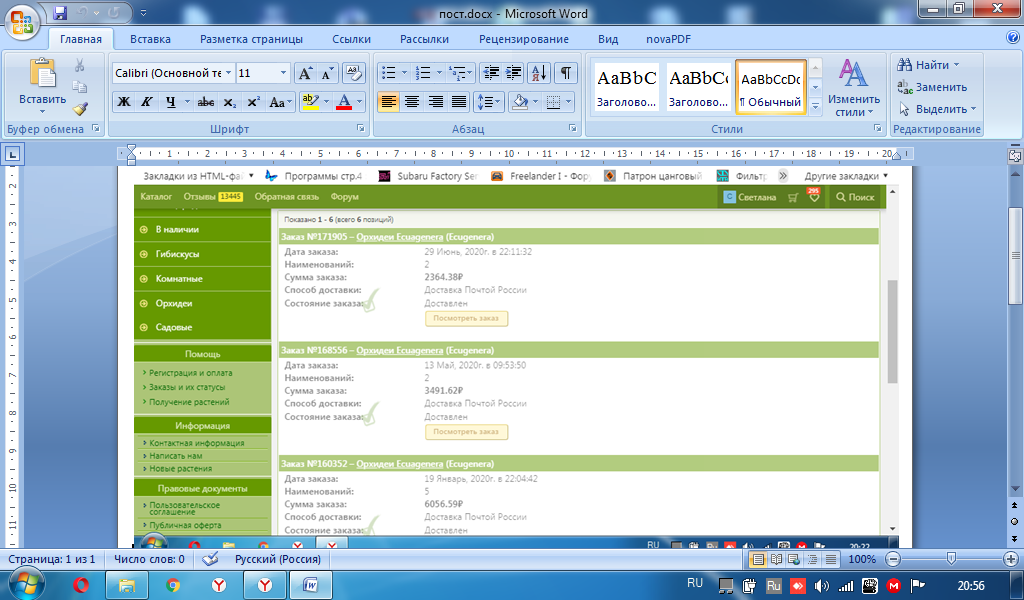This screenshot has height=600, width=1024.
Task: Click the Sort A-Z icon
Action: [538, 73]
